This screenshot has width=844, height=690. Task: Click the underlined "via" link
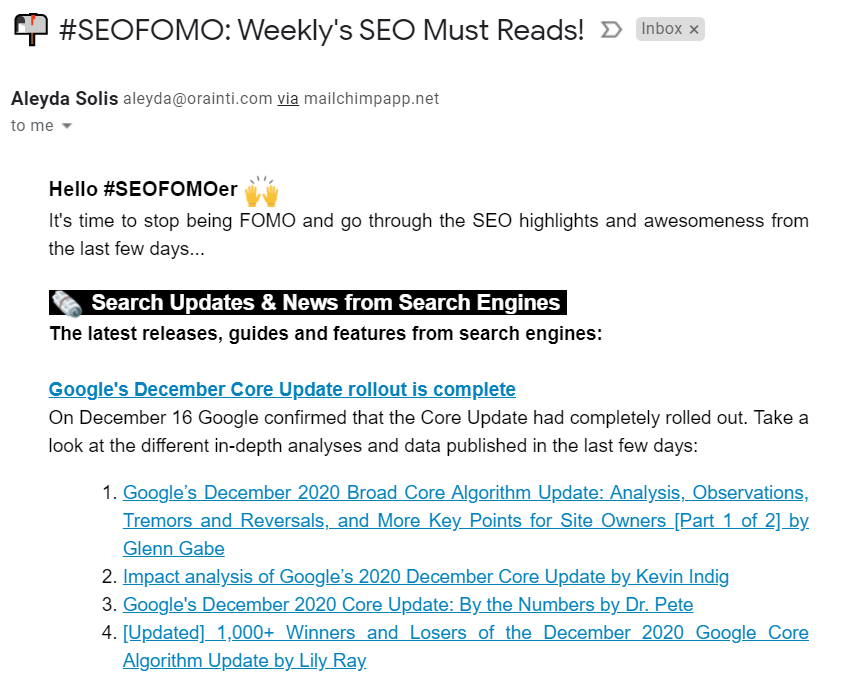pos(288,99)
